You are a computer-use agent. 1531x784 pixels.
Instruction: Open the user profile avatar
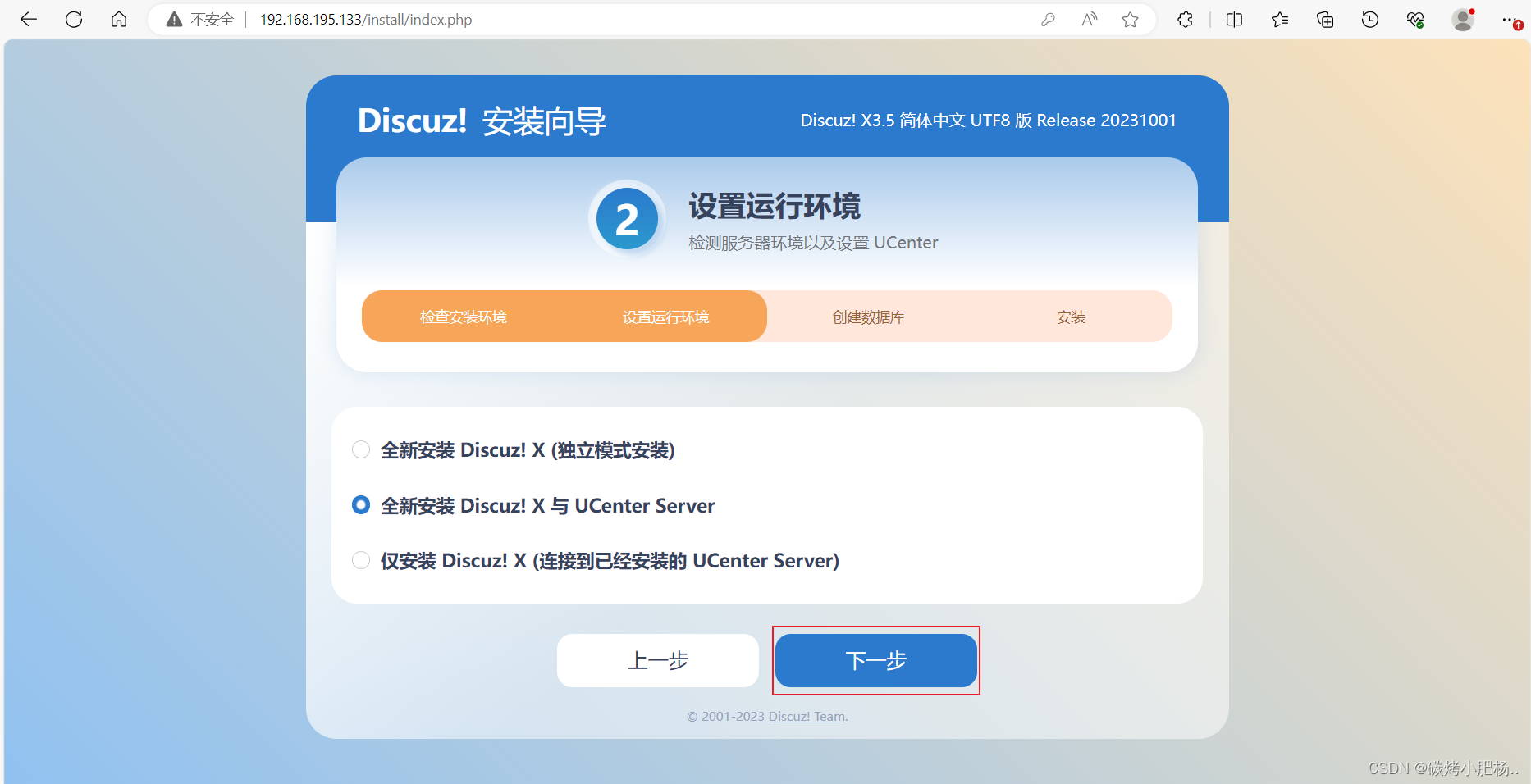tap(1463, 20)
